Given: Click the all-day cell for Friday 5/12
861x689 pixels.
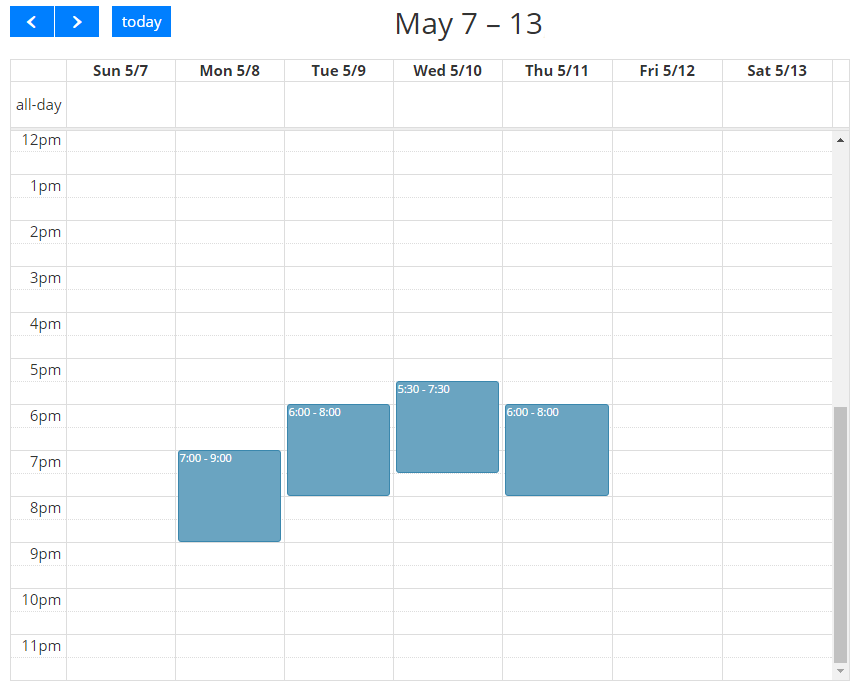Looking at the screenshot, I should tap(667, 104).
